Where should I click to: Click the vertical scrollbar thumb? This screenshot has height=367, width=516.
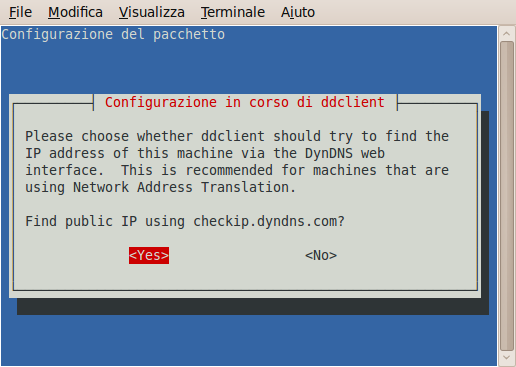tap(507, 196)
